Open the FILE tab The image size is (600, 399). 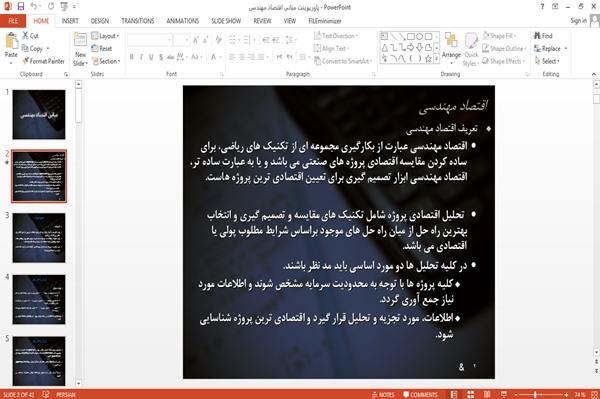tap(13, 21)
